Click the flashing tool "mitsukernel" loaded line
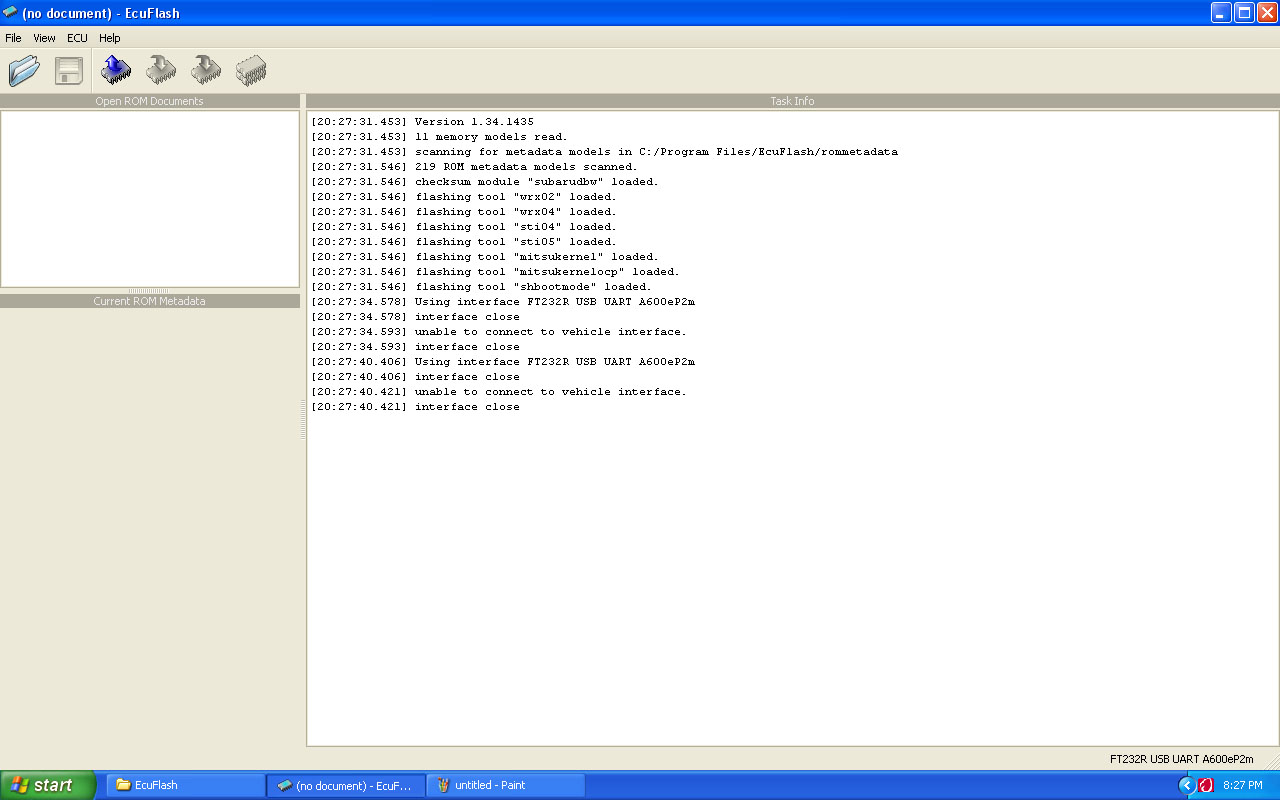Viewport: 1280px width, 800px height. (485, 257)
